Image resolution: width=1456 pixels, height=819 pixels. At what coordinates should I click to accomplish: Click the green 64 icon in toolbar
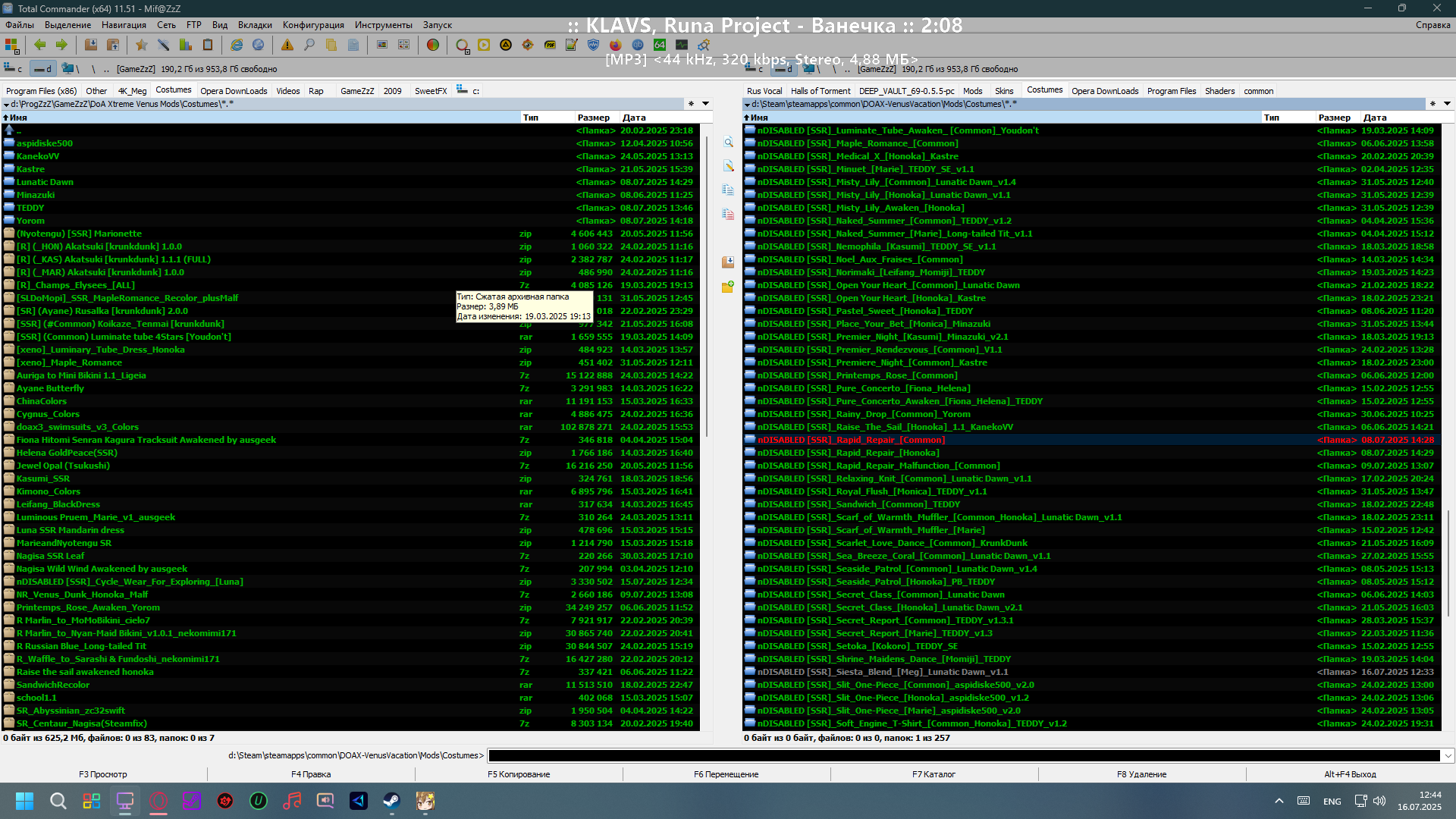(x=660, y=45)
